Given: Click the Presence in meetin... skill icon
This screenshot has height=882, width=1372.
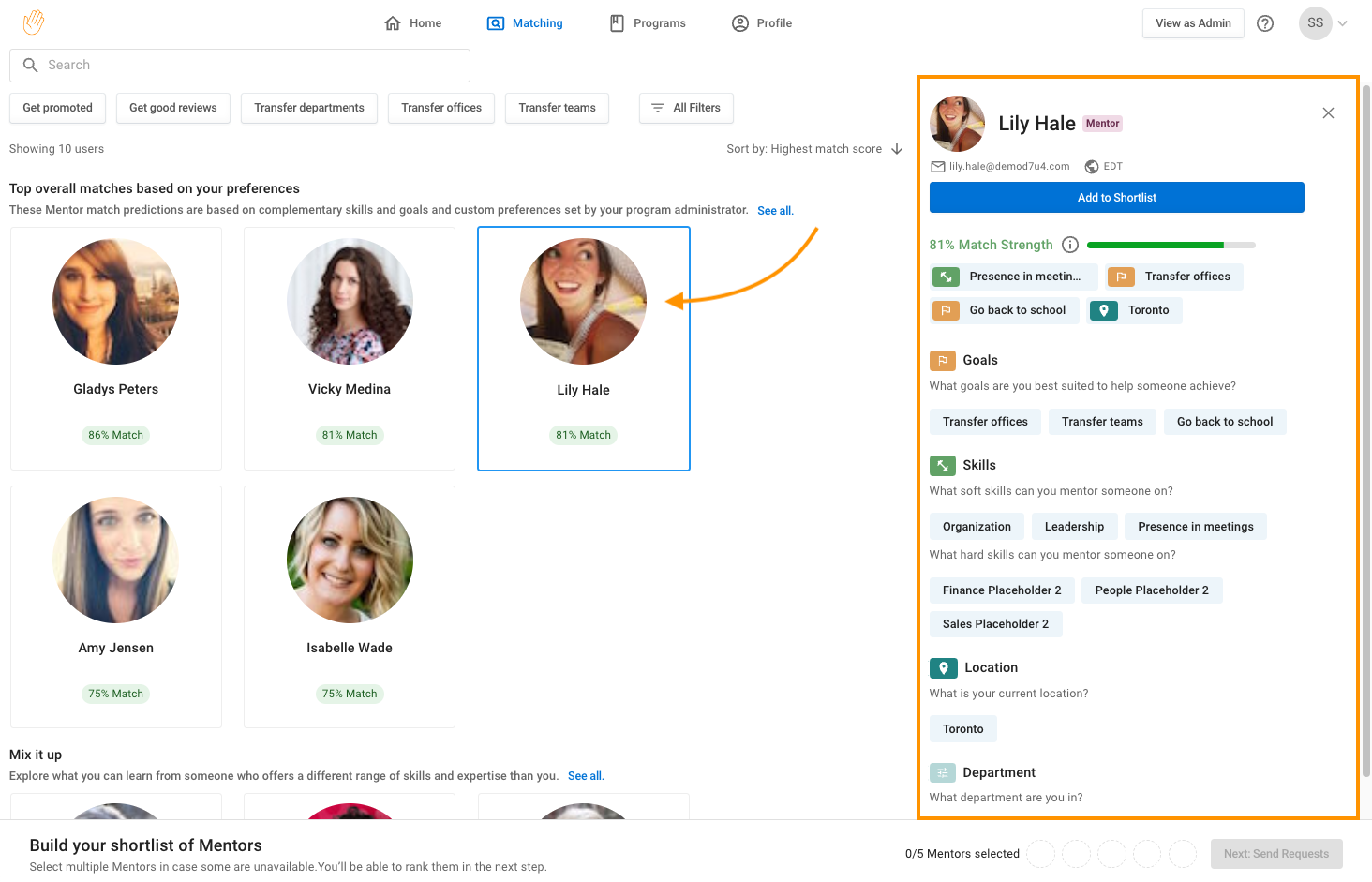Looking at the screenshot, I should (x=946, y=277).
